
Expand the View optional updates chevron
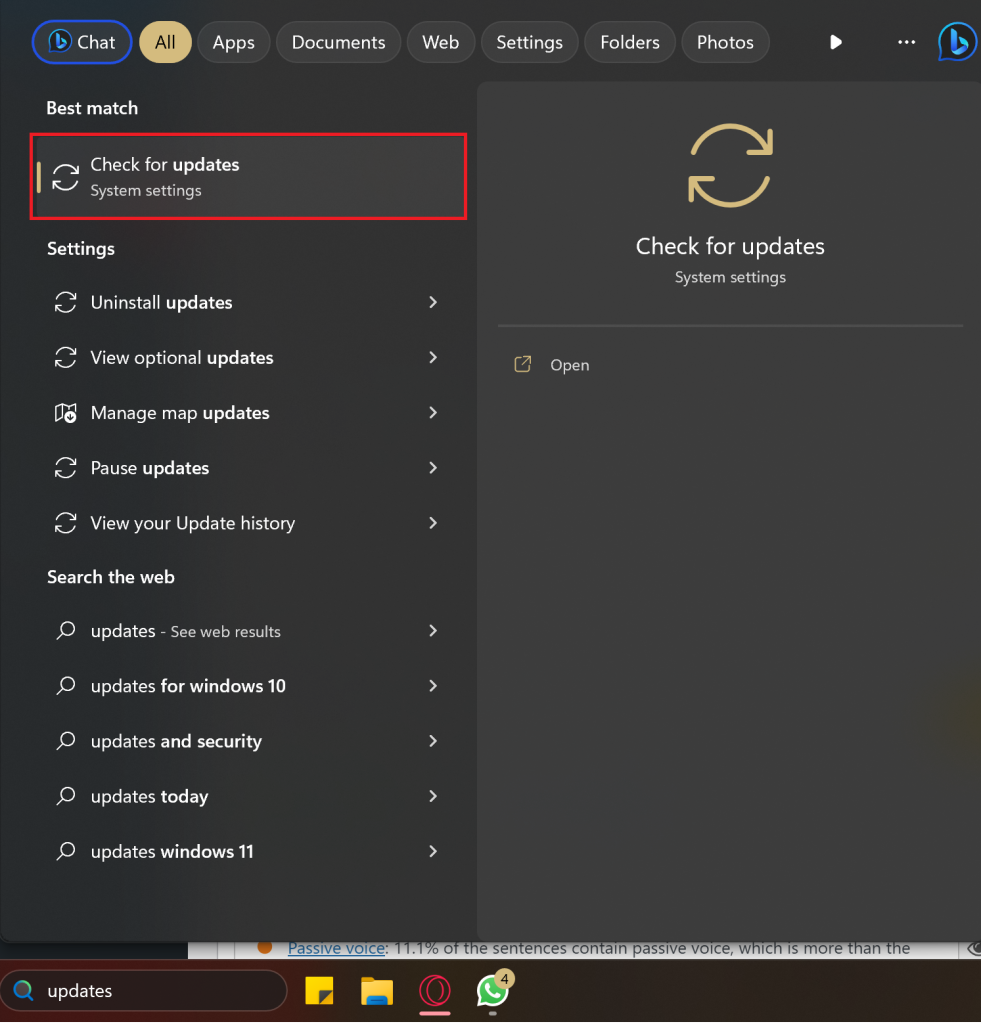coord(433,357)
